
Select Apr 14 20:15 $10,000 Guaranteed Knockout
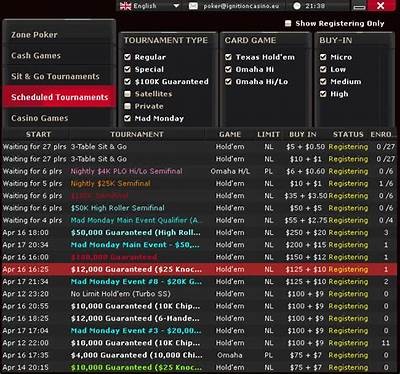(199, 367)
